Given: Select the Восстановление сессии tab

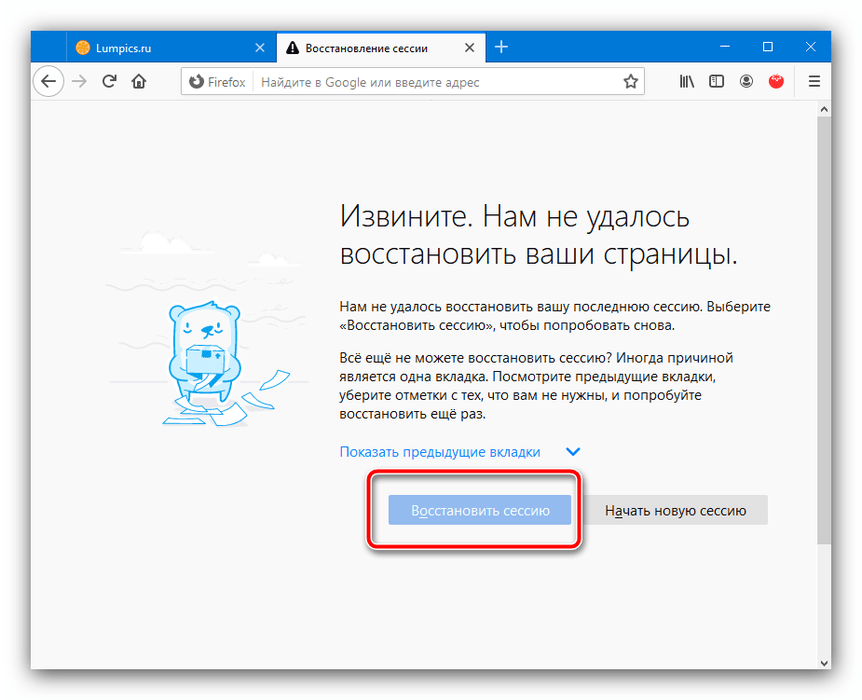Looking at the screenshot, I should click(370, 47).
